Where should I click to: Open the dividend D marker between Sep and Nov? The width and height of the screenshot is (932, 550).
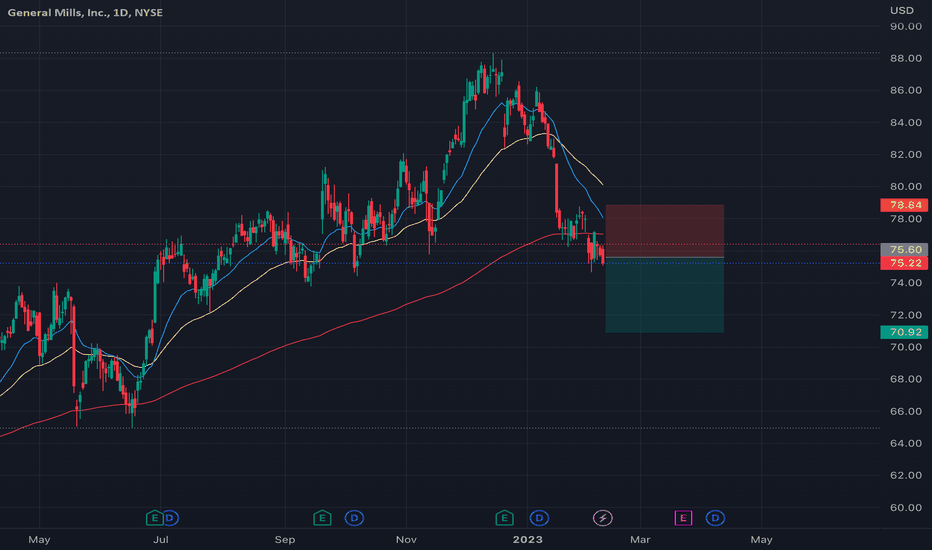click(x=354, y=518)
